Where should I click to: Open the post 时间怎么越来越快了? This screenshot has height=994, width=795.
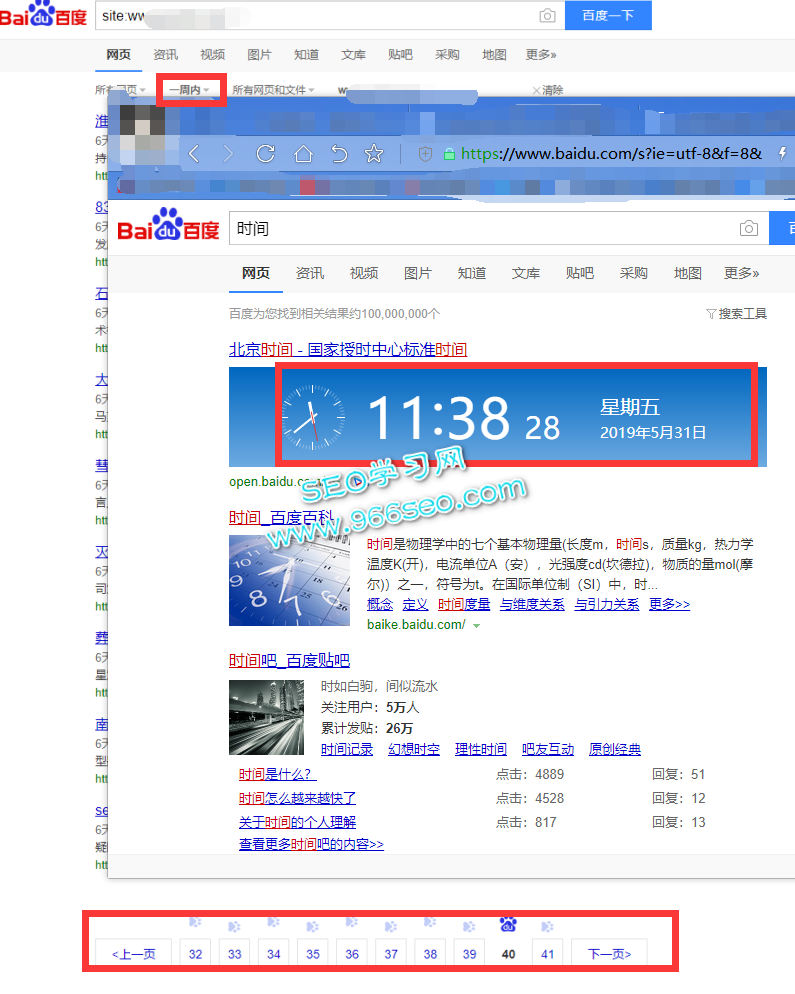pos(297,798)
